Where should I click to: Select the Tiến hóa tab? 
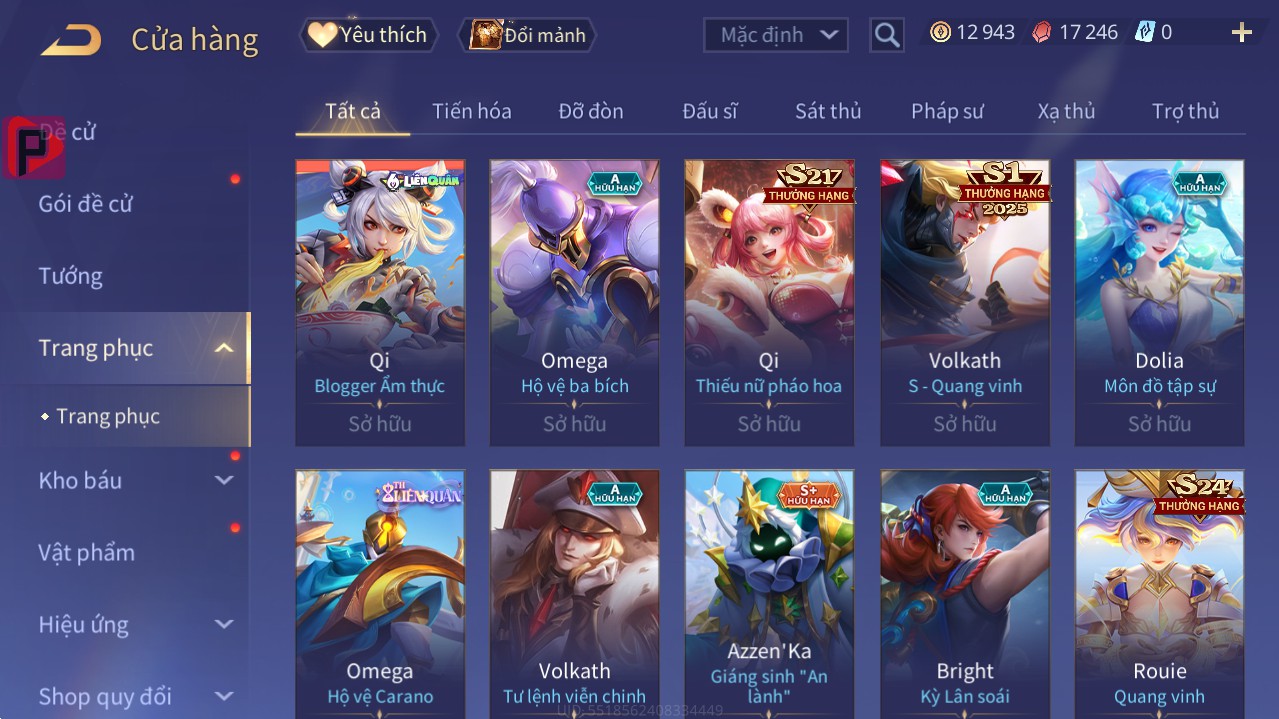pyautogui.click(x=471, y=111)
